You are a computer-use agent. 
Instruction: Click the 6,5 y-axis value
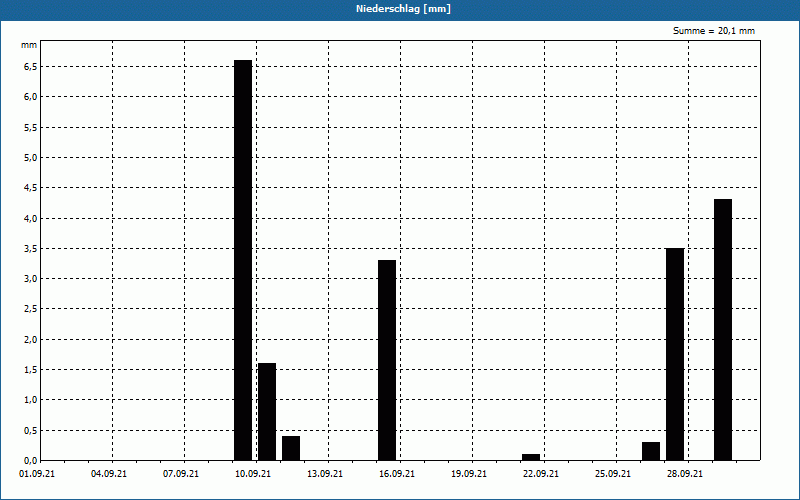[x=31, y=67]
